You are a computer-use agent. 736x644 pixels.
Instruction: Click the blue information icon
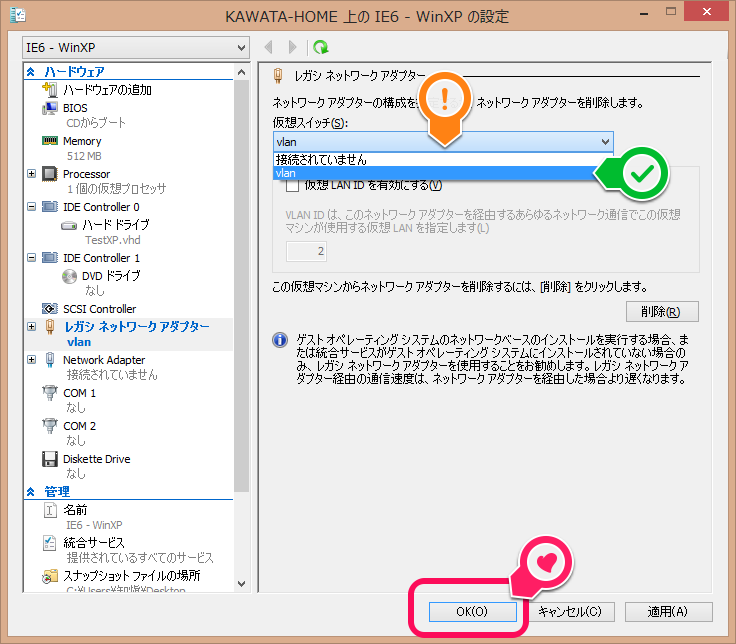(x=280, y=340)
